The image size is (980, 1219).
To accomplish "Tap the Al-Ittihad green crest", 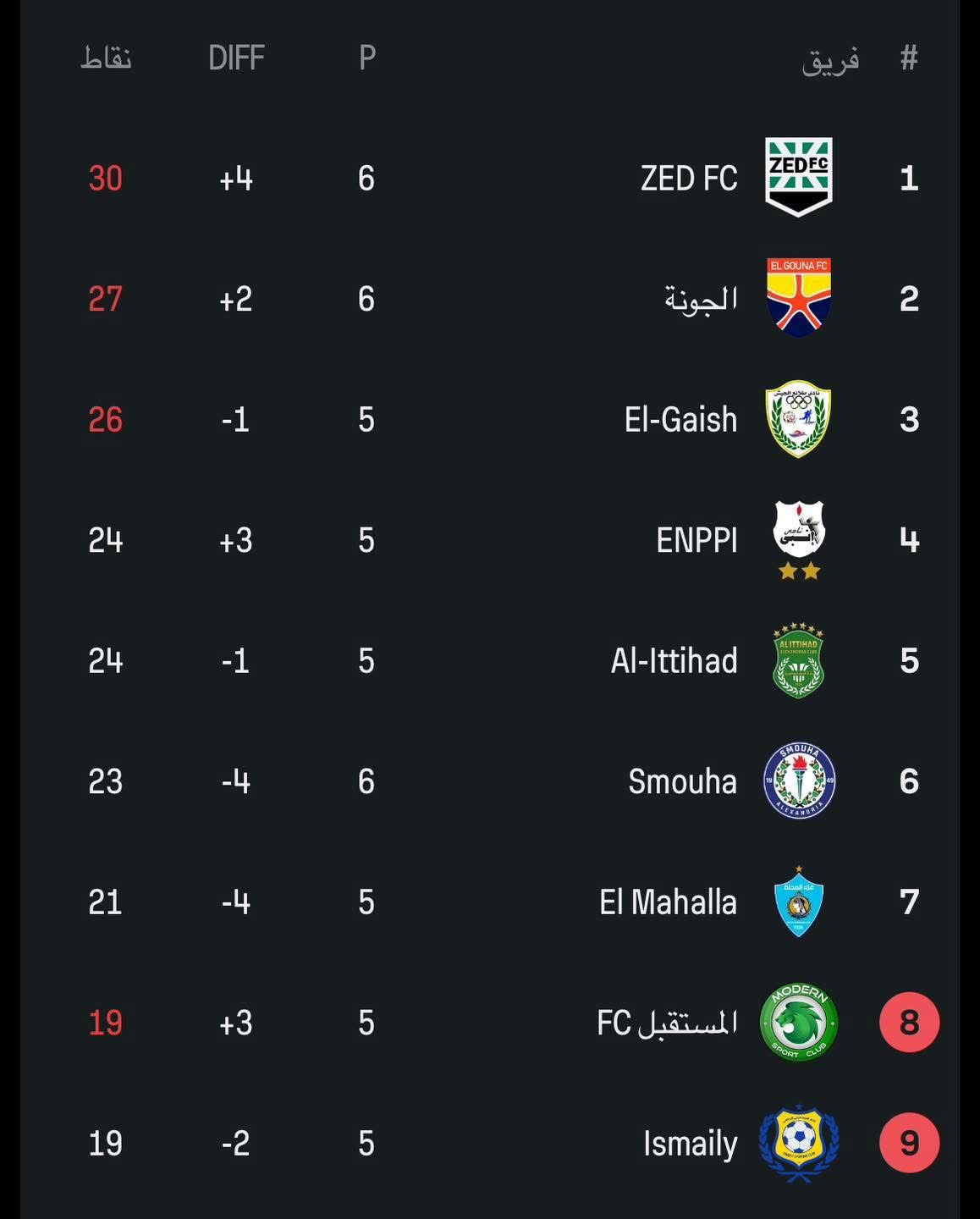I will click(x=798, y=661).
